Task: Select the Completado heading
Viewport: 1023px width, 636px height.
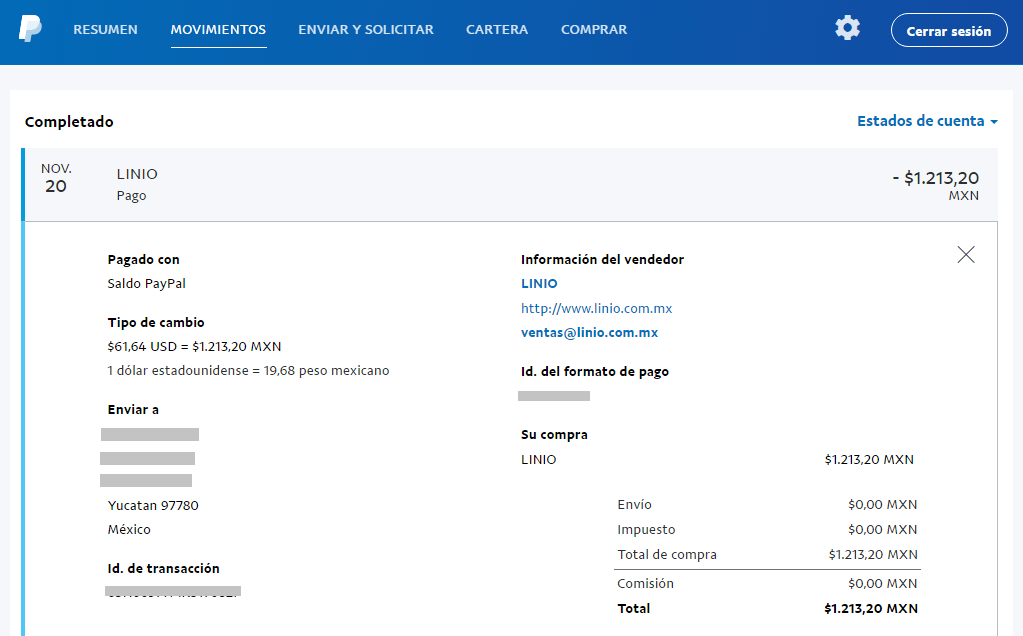Action: pyautogui.click(x=69, y=122)
